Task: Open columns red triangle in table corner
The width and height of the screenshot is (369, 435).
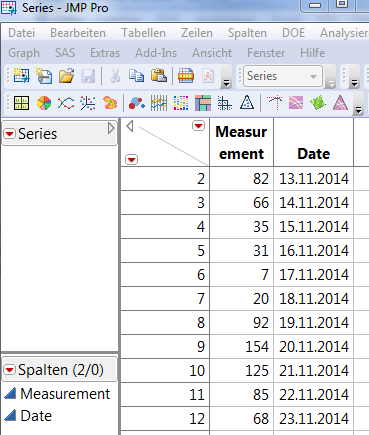Action: [x=199, y=126]
